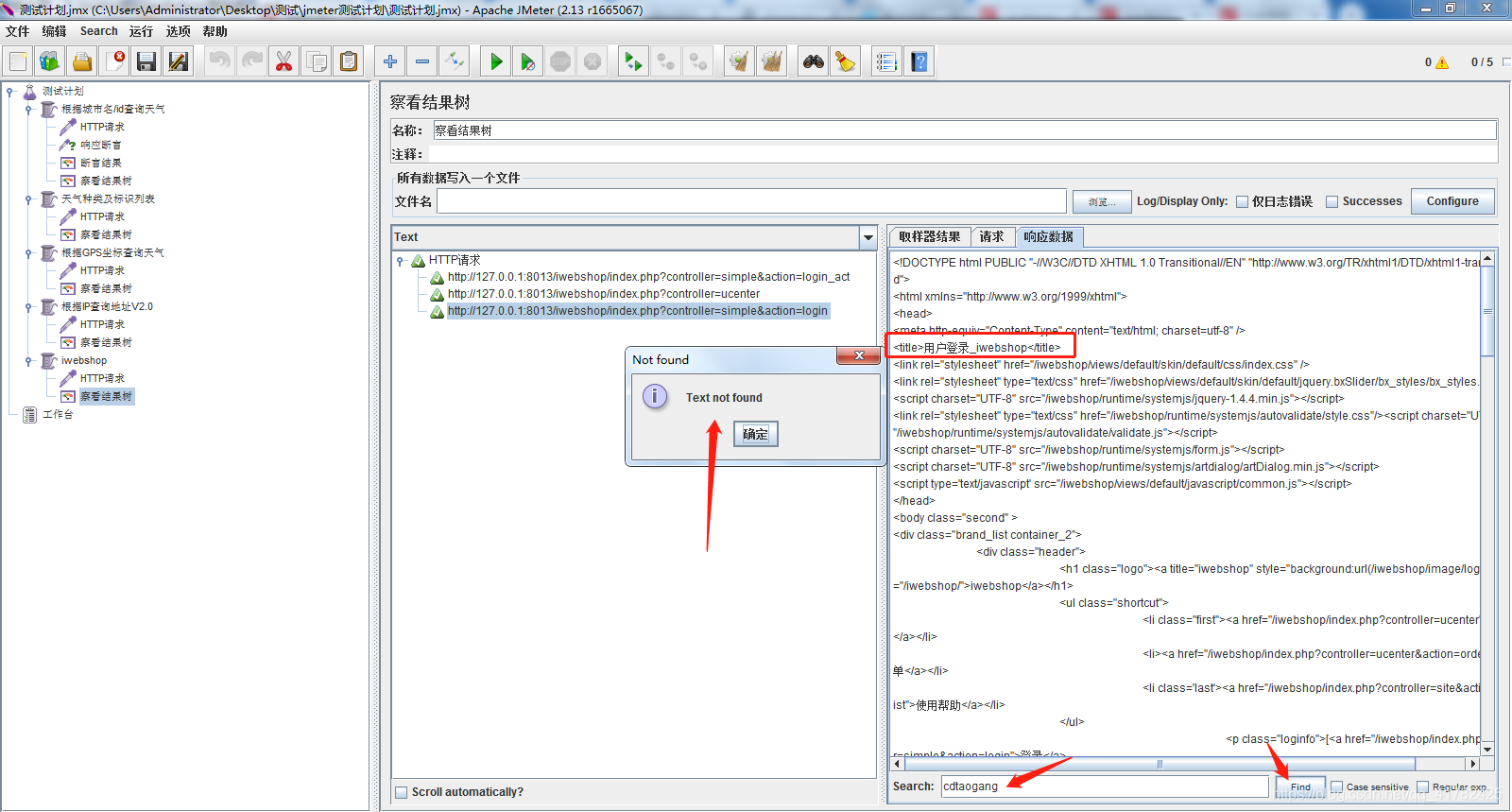
Task: Open the Function Helper dialog icon
Action: pyautogui.click(x=886, y=62)
